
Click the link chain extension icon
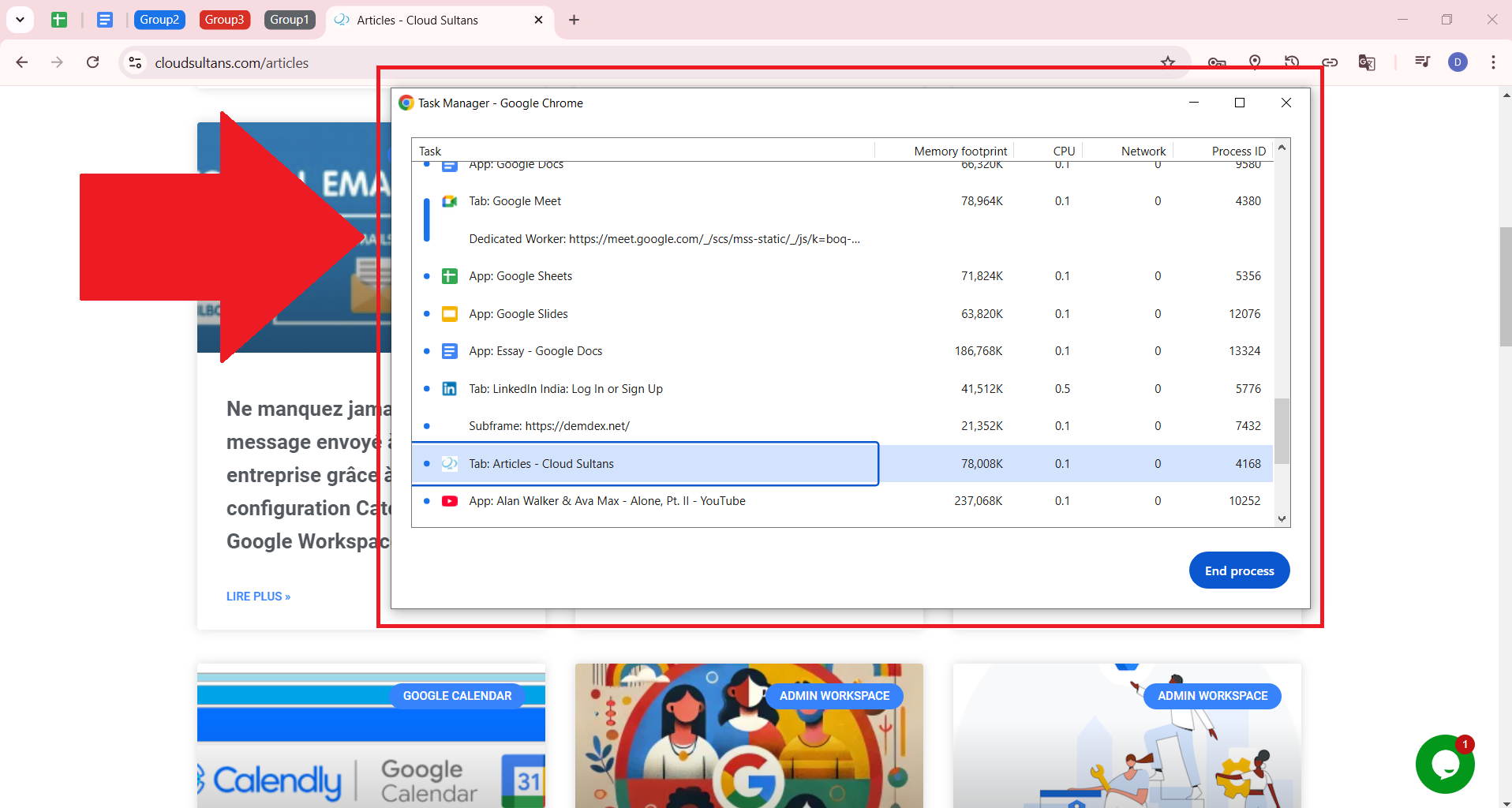click(1330, 62)
